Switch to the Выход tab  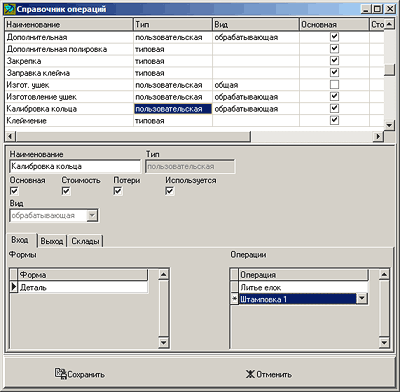coord(52,241)
